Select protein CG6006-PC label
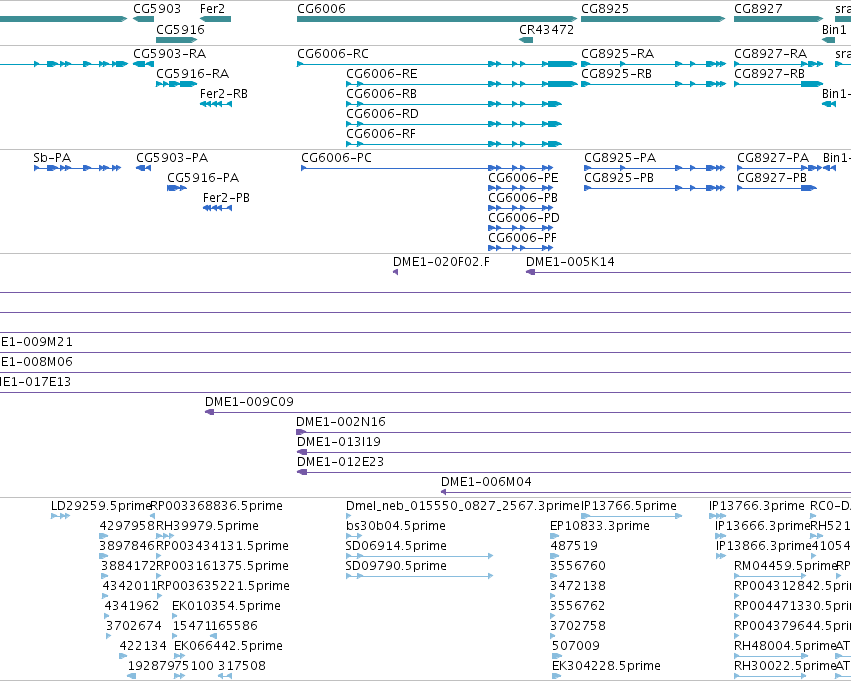The width and height of the screenshot is (851, 681). (x=336, y=158)
